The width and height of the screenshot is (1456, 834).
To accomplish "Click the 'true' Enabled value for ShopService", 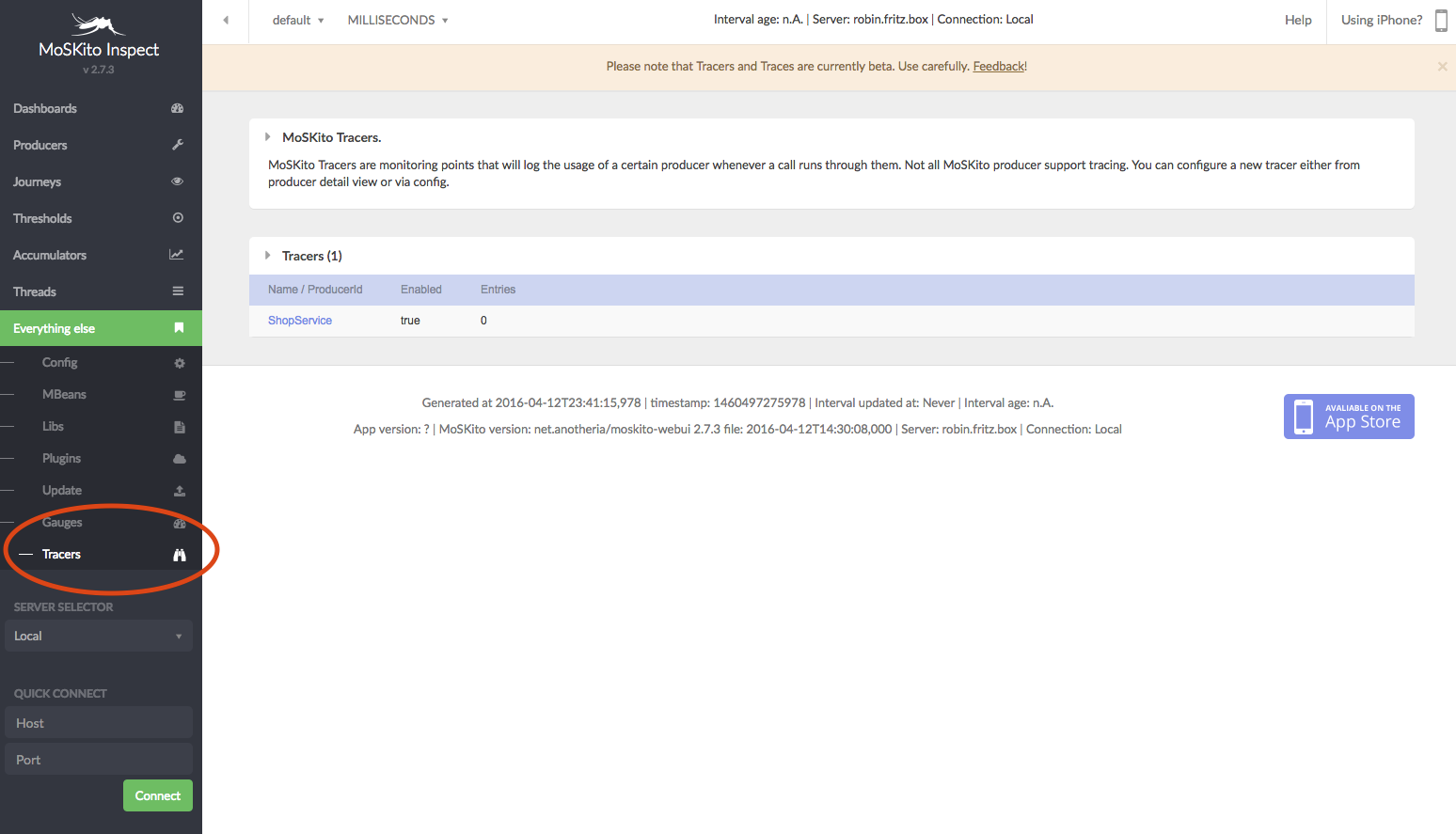I will pyautogui.click(x=410, y=321).
